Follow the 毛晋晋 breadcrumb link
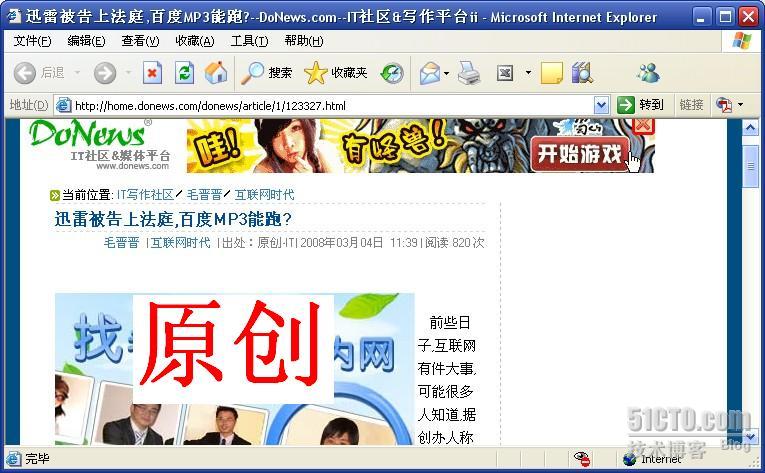 pyautogui.click(x=204, y=195)
